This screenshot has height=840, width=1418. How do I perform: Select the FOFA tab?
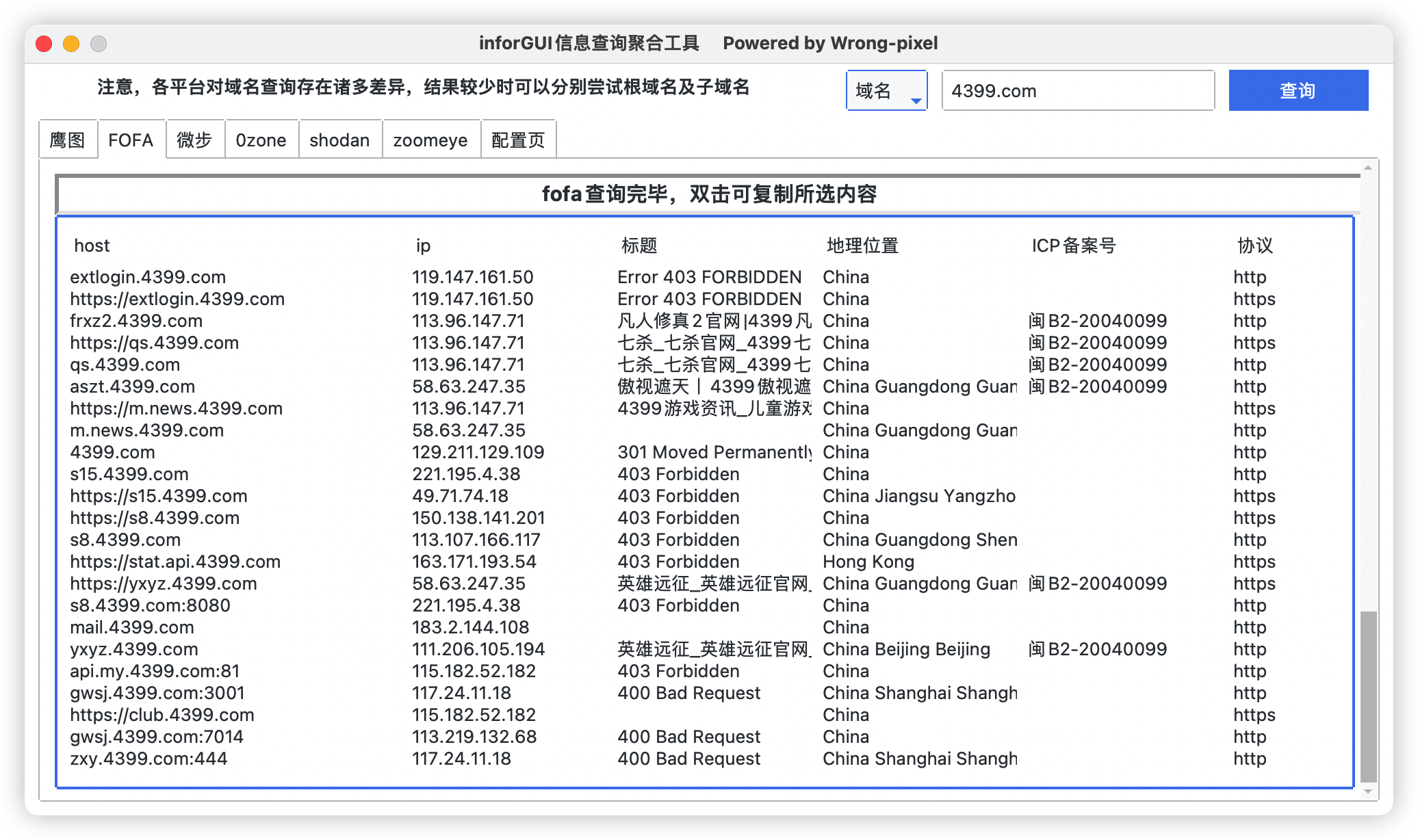(131, 140)
